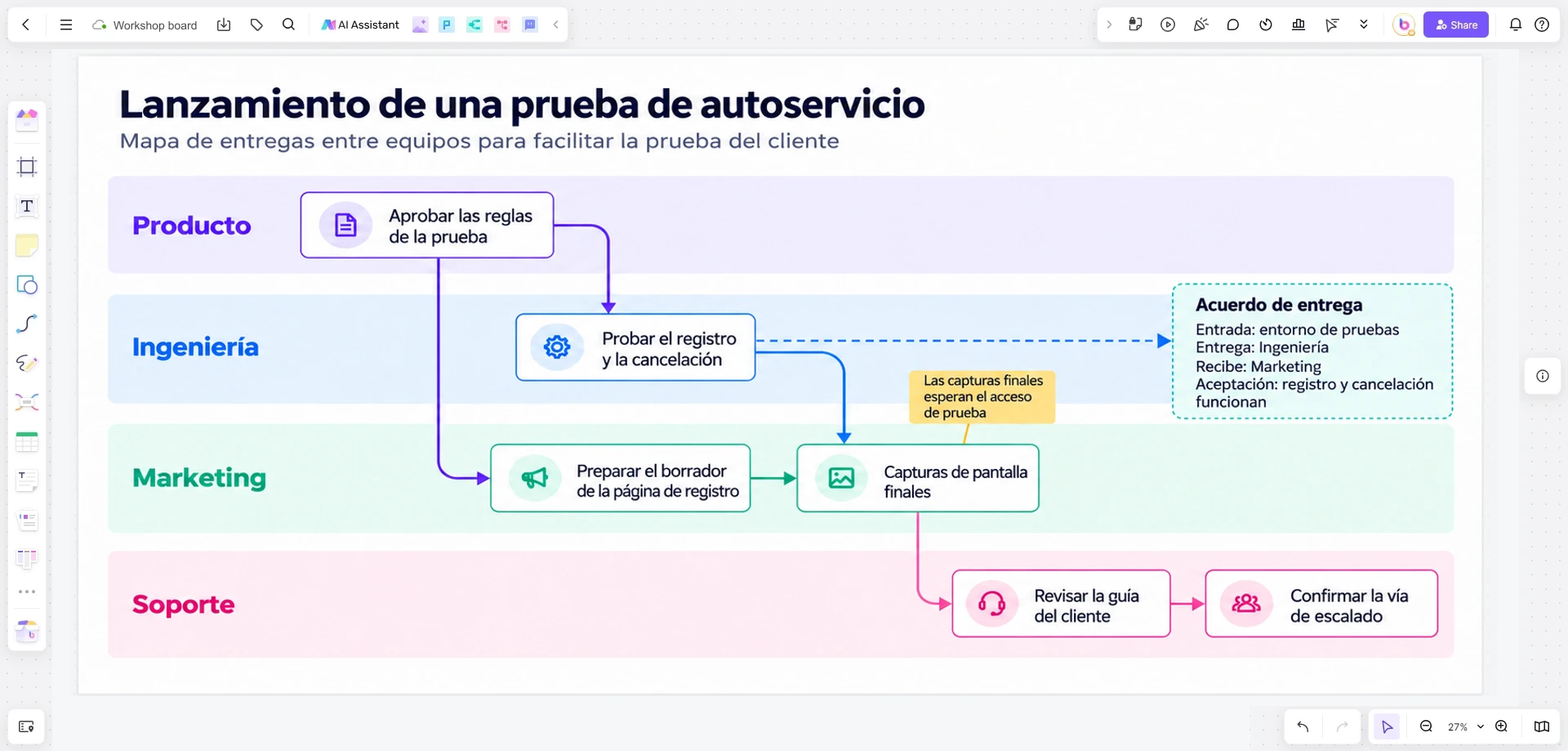Undo the last action

click(1303, 726)
